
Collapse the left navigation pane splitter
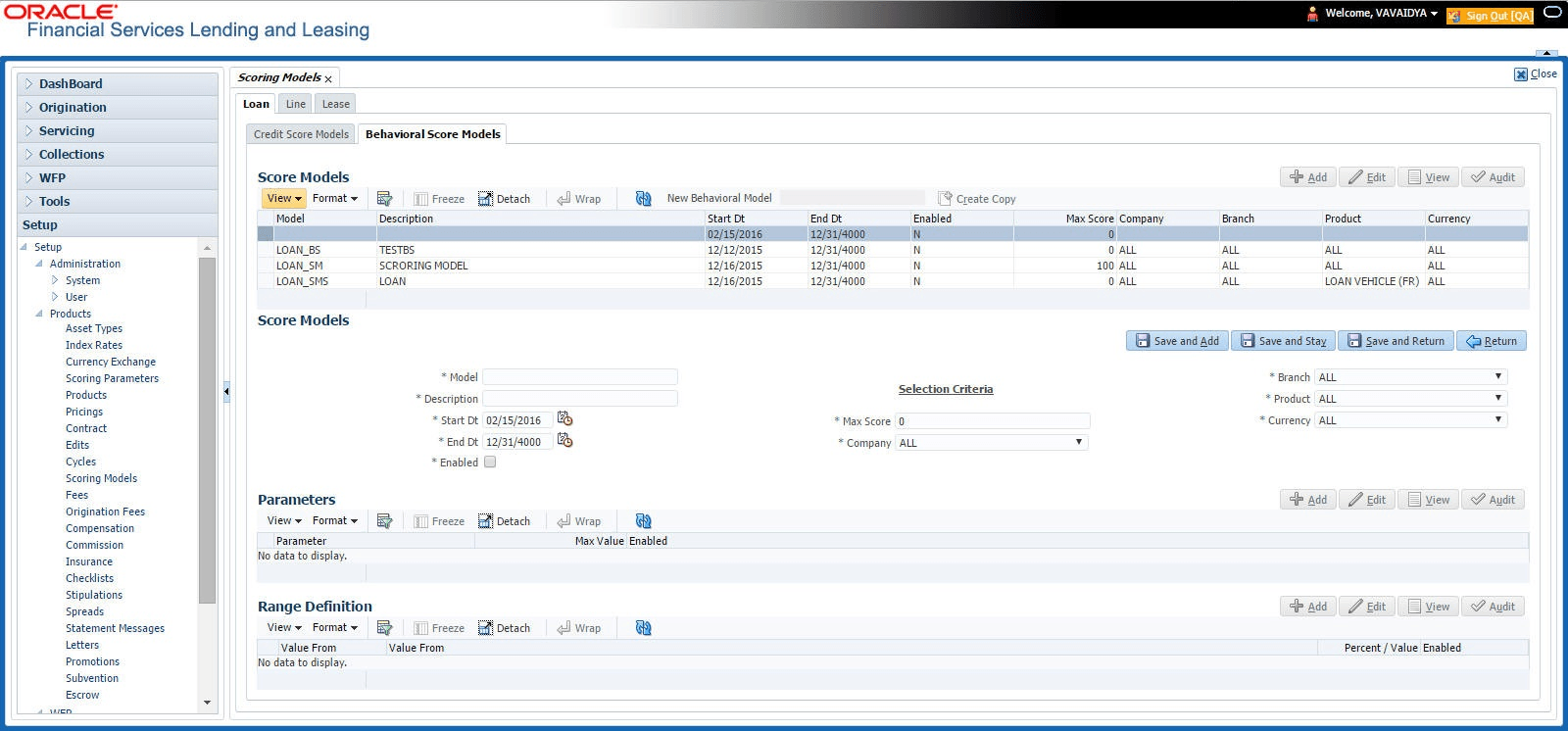tap(226, 391)
